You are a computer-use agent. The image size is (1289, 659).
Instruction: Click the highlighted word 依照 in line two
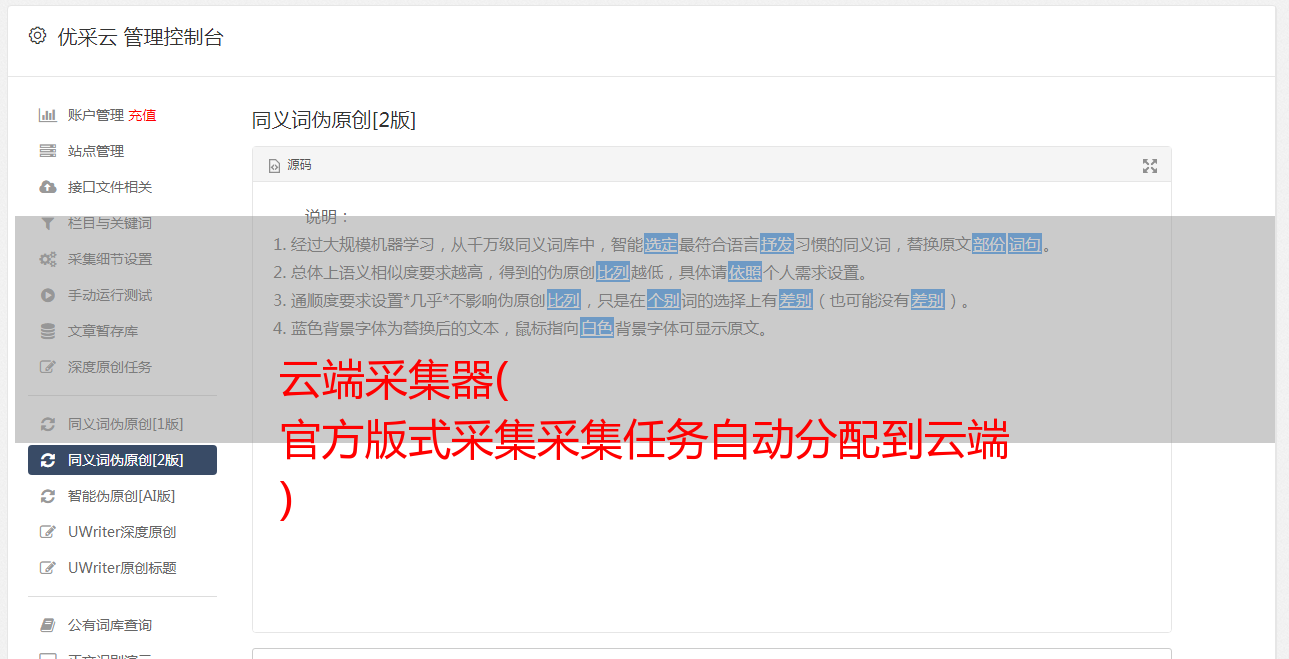click(745, 272)
